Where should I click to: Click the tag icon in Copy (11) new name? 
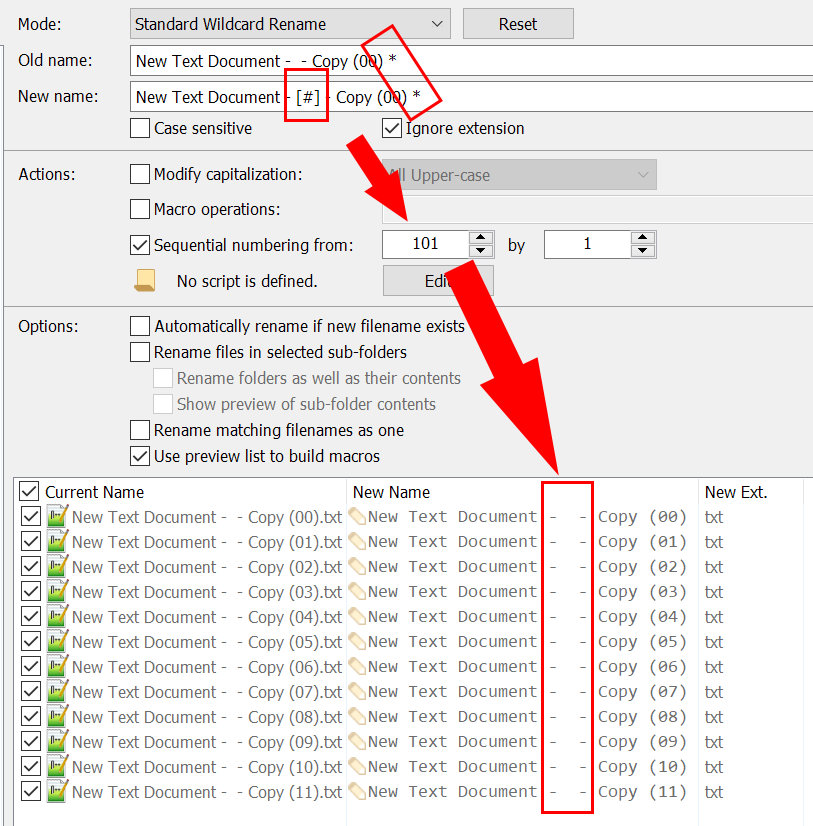[357, 791]
